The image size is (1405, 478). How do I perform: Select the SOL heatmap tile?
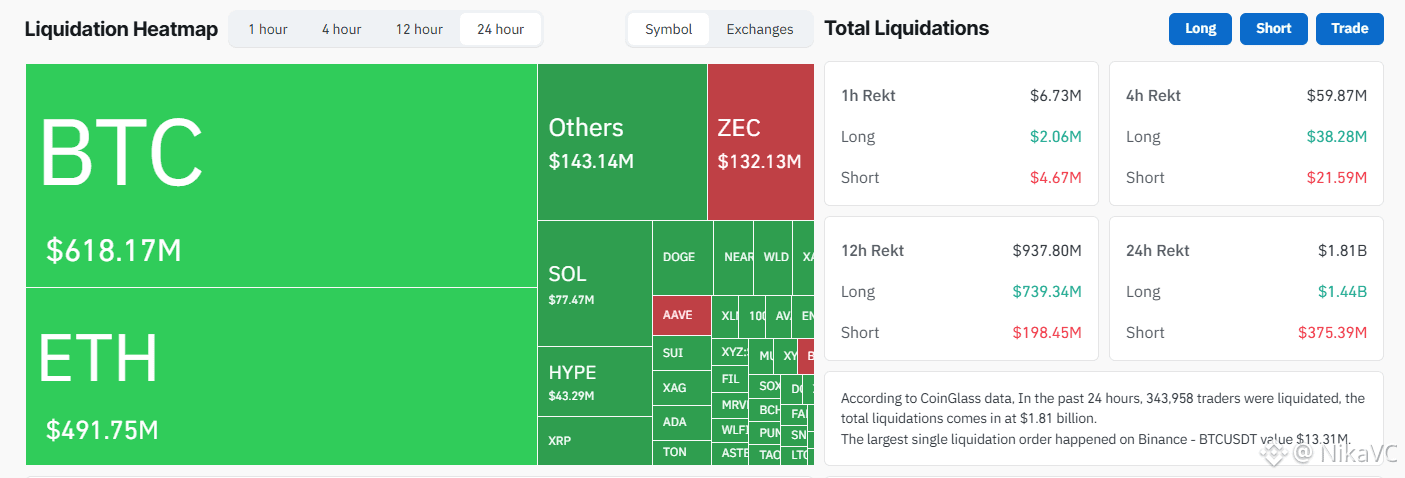[x=595, y=284]
